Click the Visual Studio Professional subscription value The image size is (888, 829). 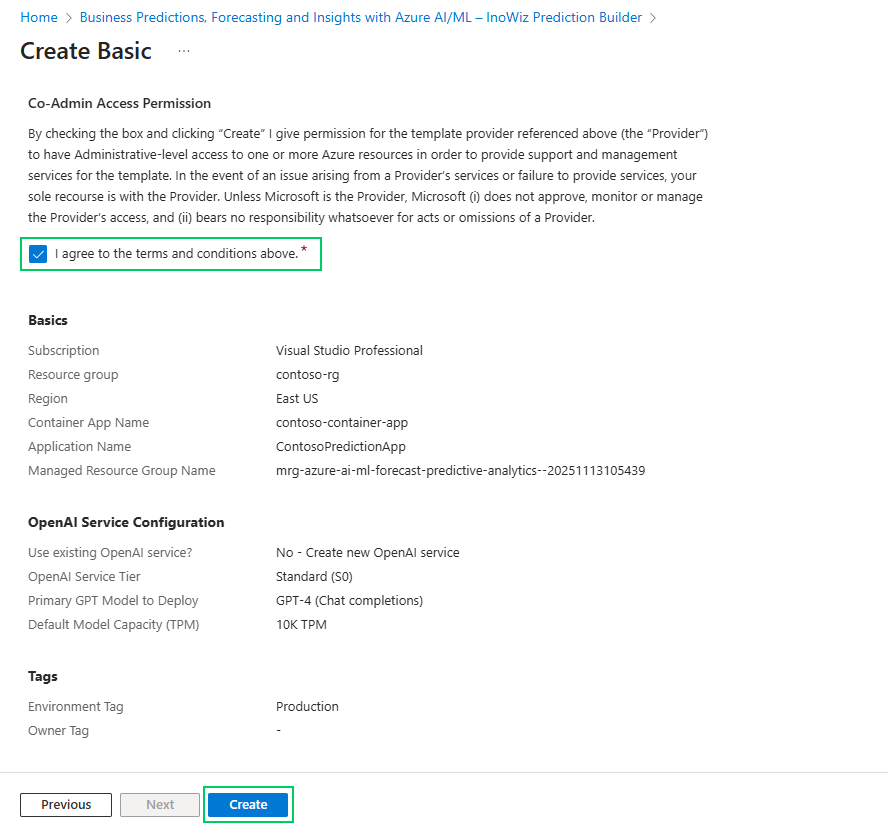tap(349, 351)
